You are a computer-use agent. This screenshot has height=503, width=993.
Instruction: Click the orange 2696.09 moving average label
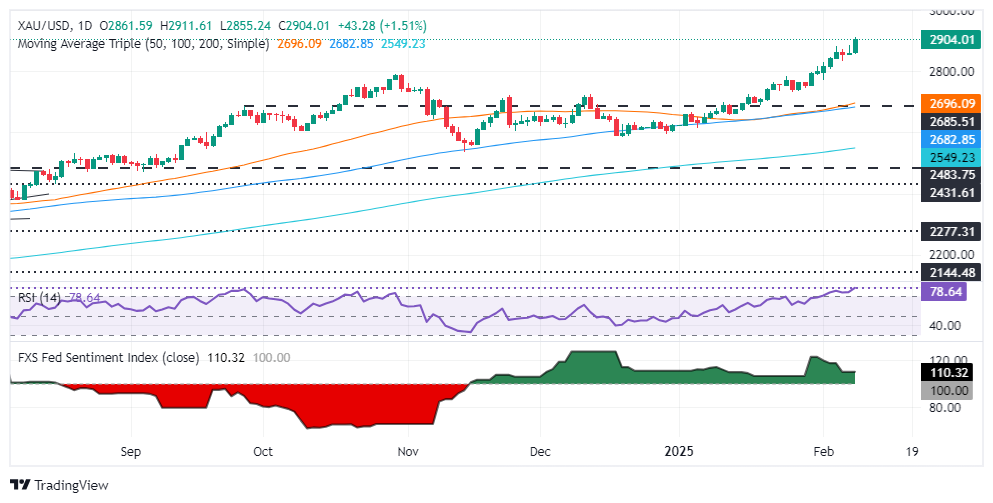[x=949, y=103]
